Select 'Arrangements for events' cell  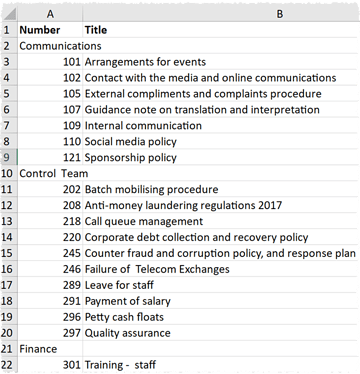[x=221, y=62]
